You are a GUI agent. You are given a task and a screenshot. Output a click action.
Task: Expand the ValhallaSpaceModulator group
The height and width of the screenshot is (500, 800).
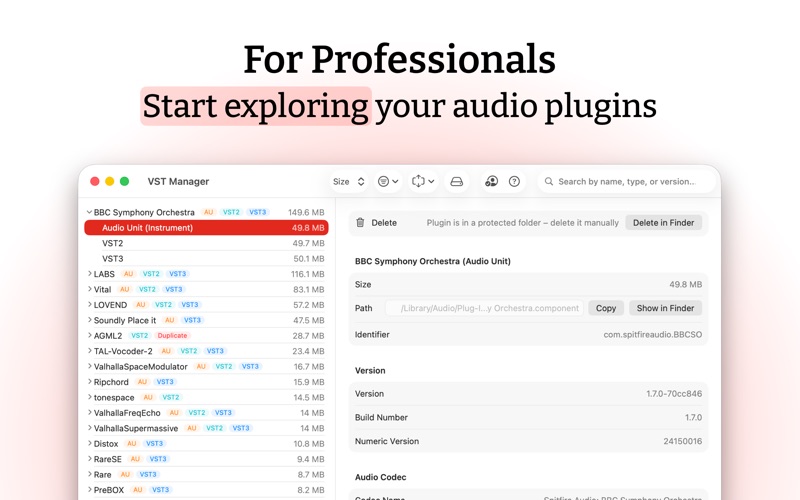pos(89,366)
